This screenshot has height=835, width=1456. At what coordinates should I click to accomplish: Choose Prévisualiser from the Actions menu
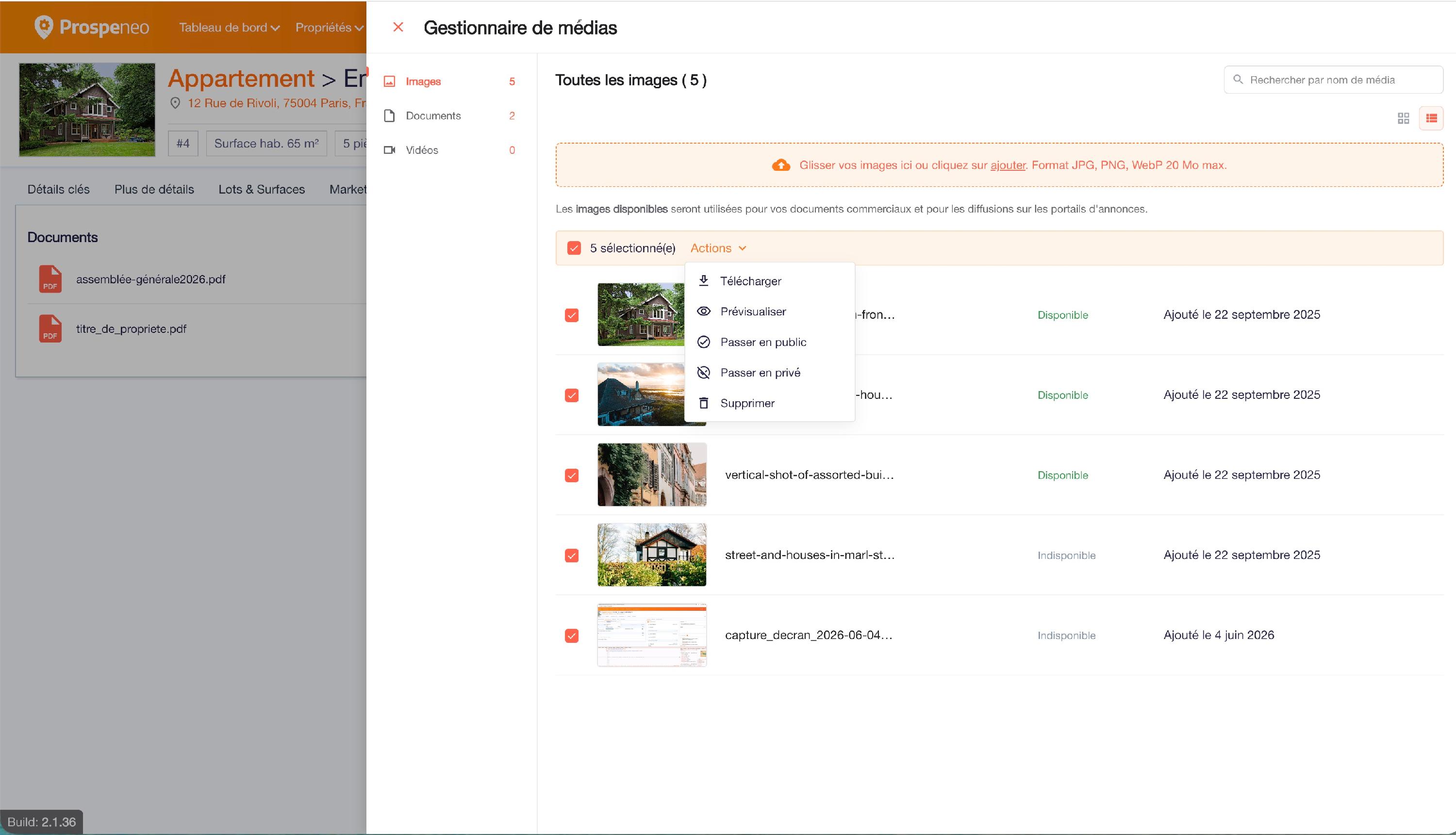point(769,311)
